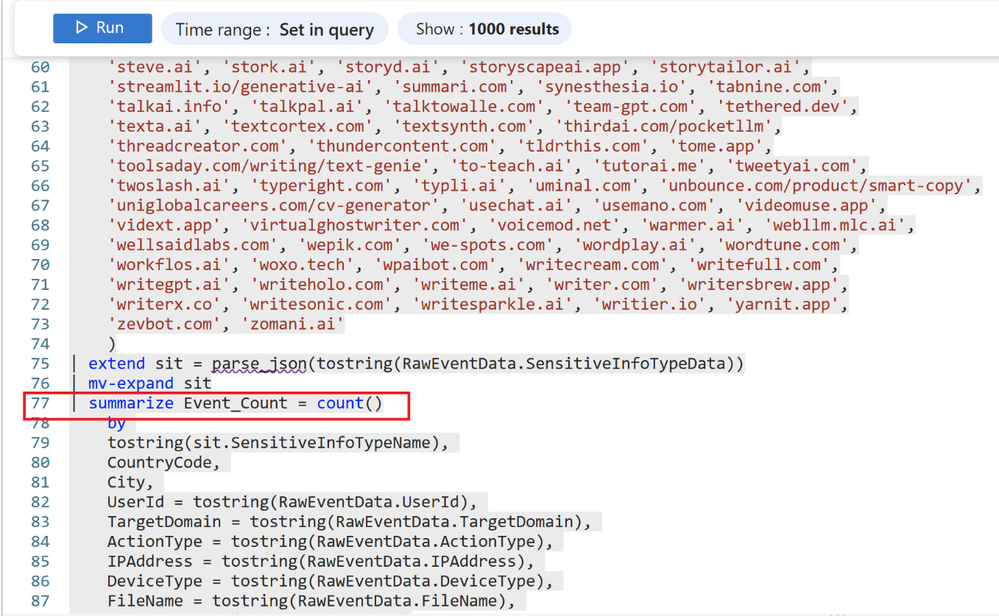The height and width of the screenshot is (616, 999).
Task: Select 'wellsaidlabs.com' string
Action: tap(192, 245)
